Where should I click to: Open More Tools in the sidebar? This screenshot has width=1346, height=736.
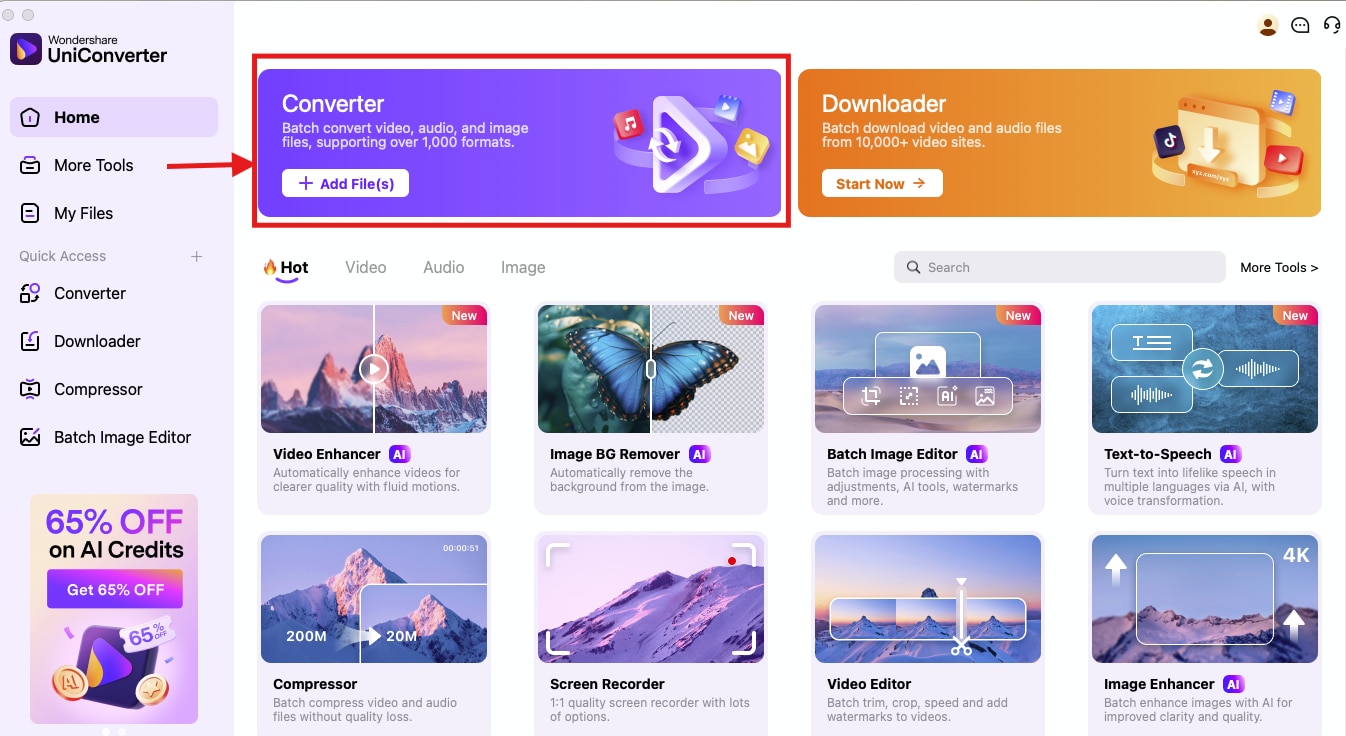pyautogui.click(x=114, y=165)
